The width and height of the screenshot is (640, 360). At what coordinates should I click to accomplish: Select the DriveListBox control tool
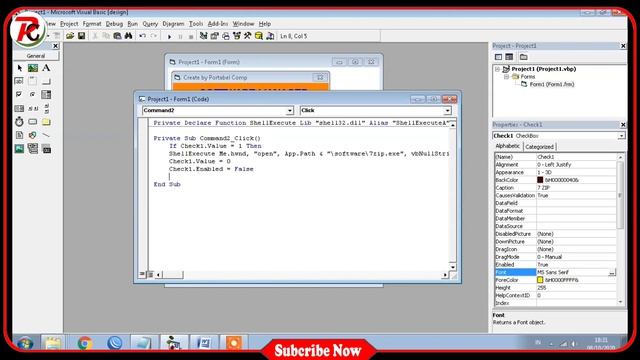coord(33,122)
